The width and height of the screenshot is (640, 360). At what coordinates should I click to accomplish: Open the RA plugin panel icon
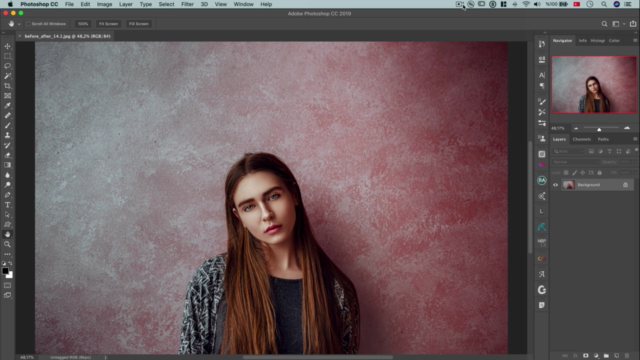(542, 180)
